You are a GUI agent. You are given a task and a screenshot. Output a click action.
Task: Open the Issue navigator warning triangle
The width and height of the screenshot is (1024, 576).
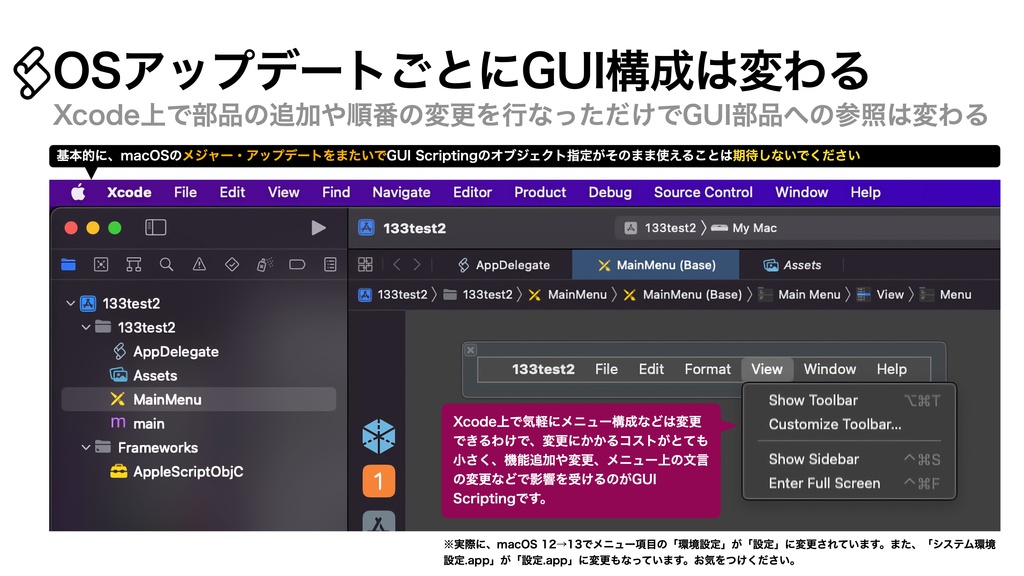coord(201,263)
